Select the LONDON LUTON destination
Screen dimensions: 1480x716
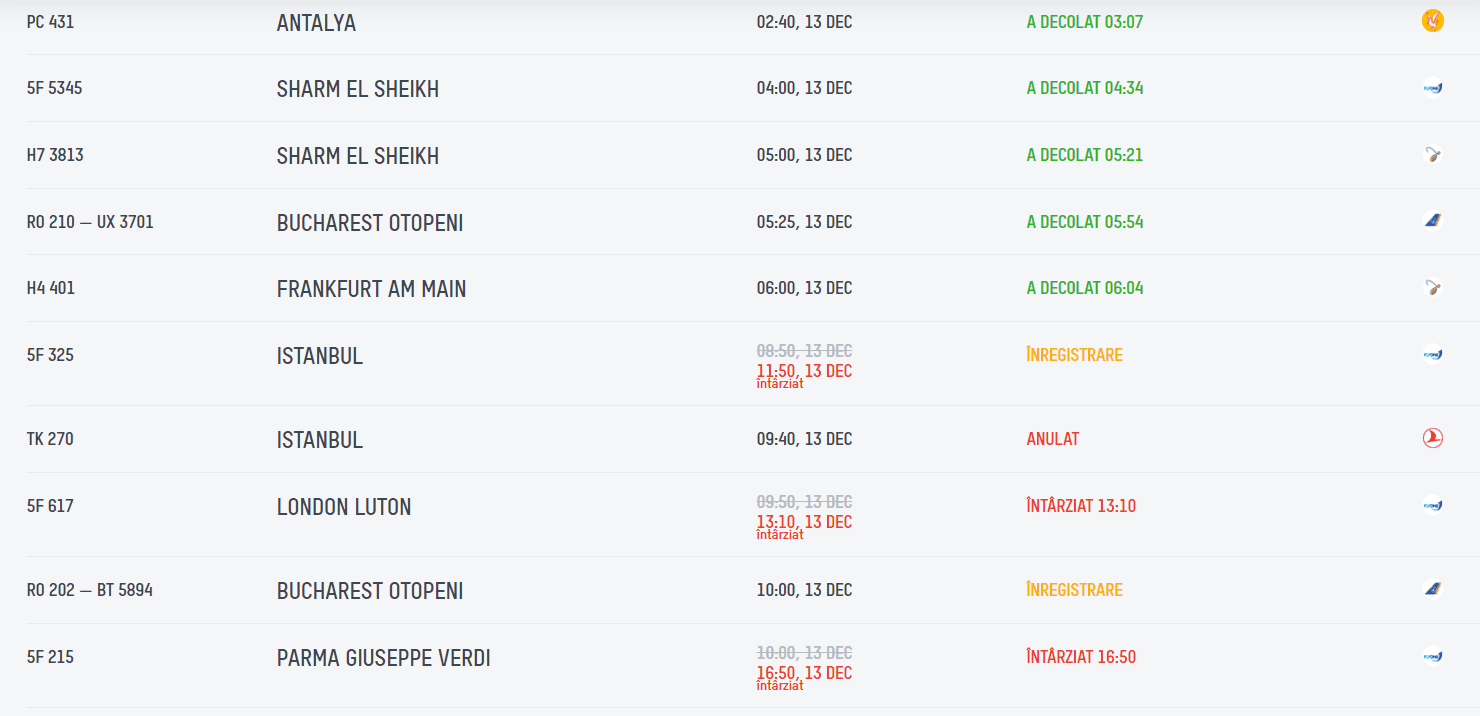(x=344, y=507)
